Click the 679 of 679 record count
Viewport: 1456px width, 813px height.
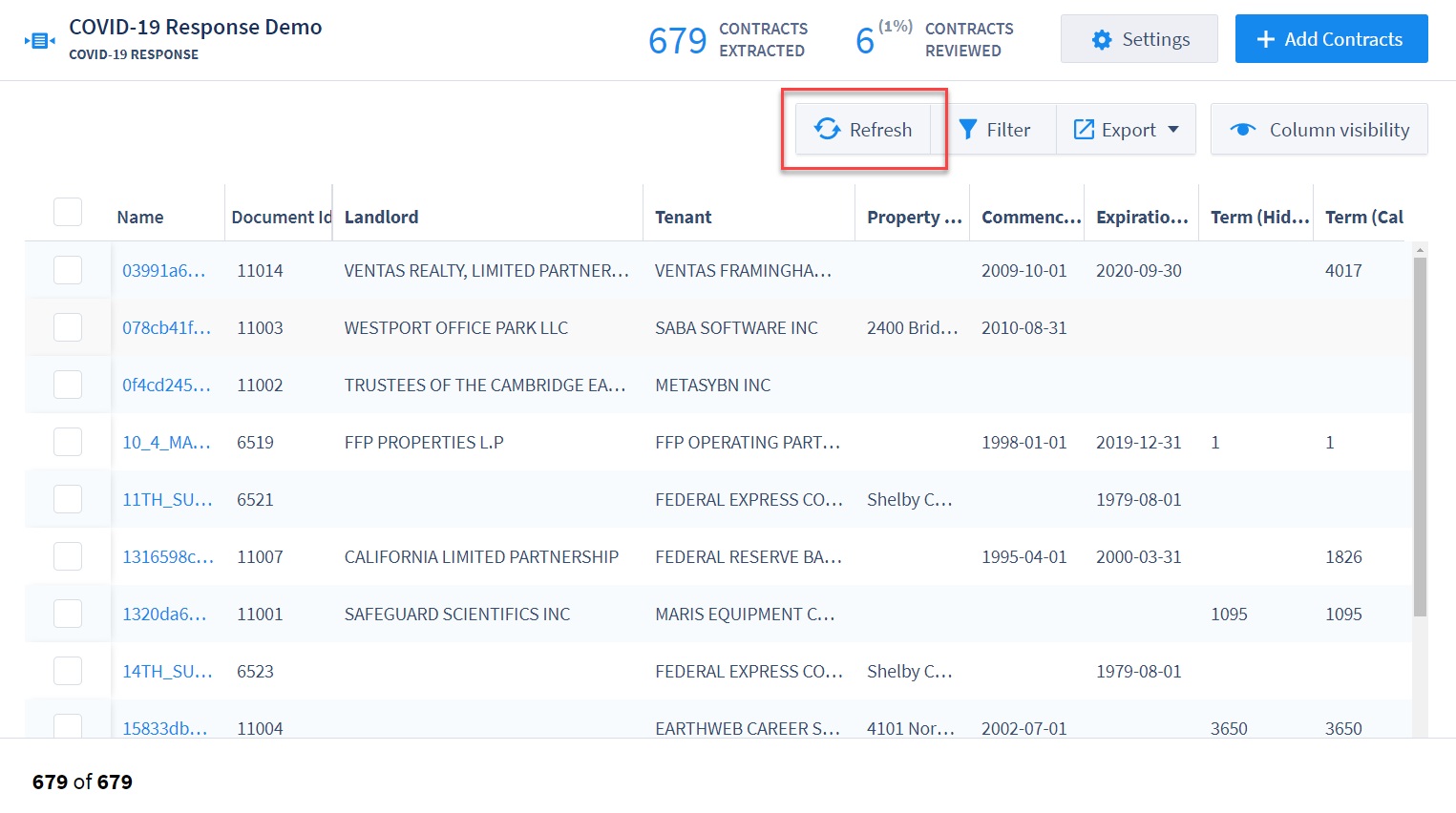82,782
